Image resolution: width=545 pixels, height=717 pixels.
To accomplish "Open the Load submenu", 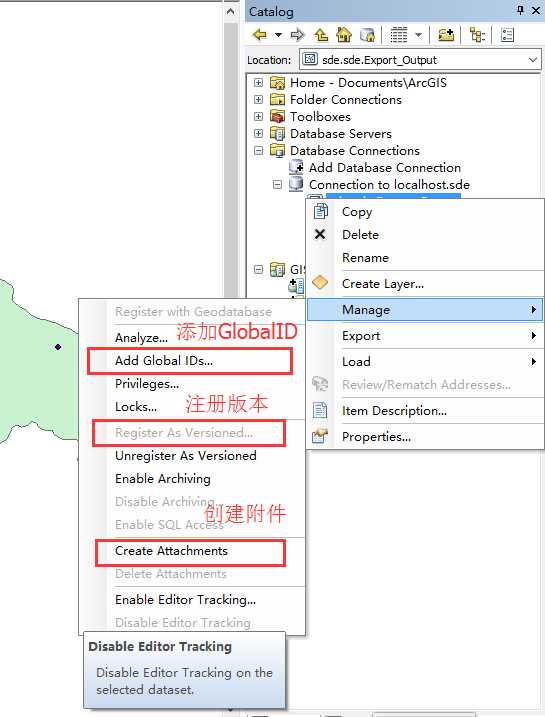I will coord(425,362).
